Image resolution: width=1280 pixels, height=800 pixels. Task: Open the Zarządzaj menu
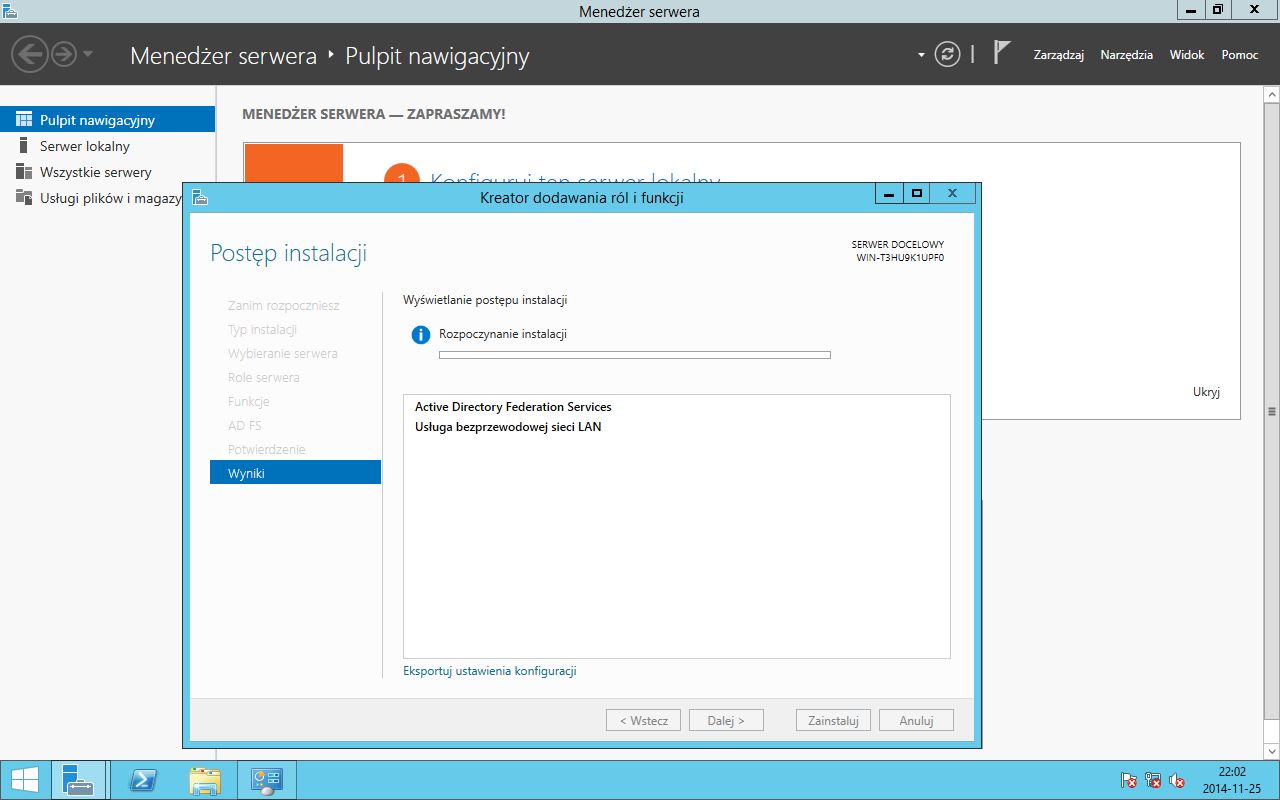pos(1059,55)
